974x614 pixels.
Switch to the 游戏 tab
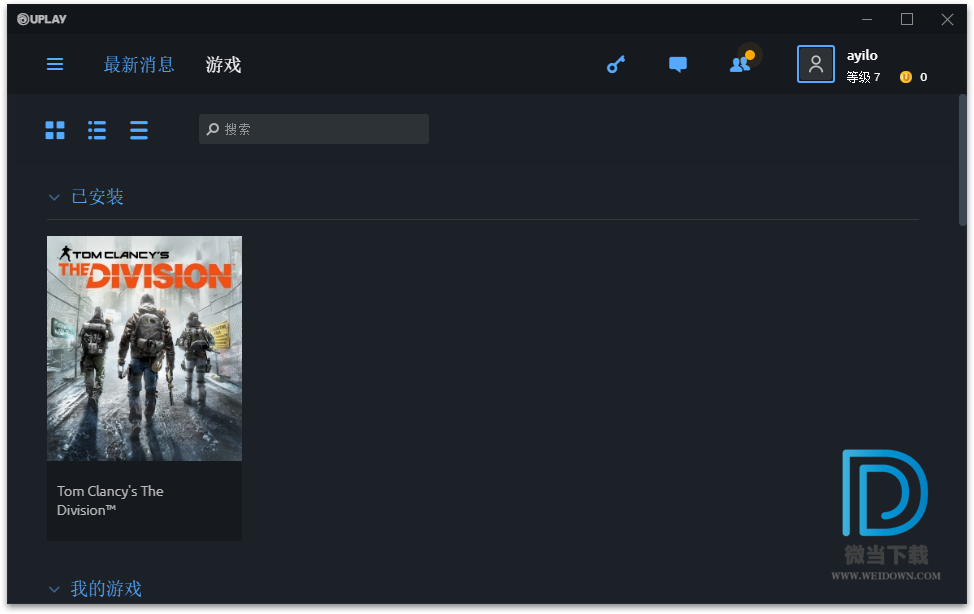223,65
